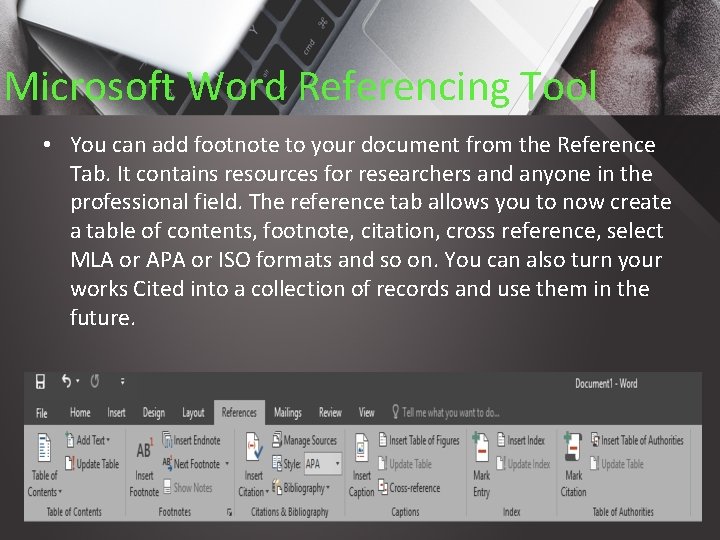Open the View tab

click(x=366, y=412)
